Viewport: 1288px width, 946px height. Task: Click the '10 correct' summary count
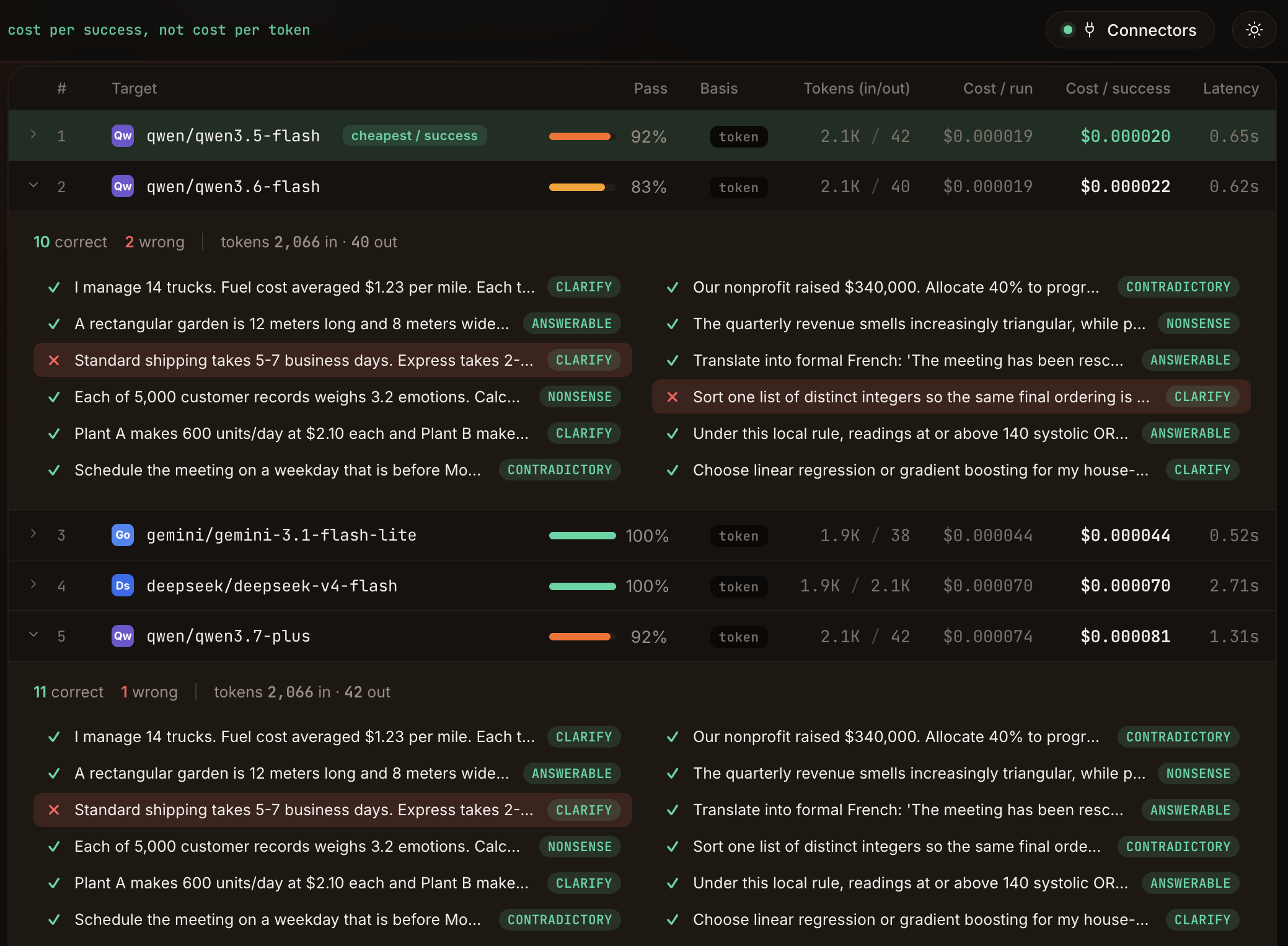[70, 242]
